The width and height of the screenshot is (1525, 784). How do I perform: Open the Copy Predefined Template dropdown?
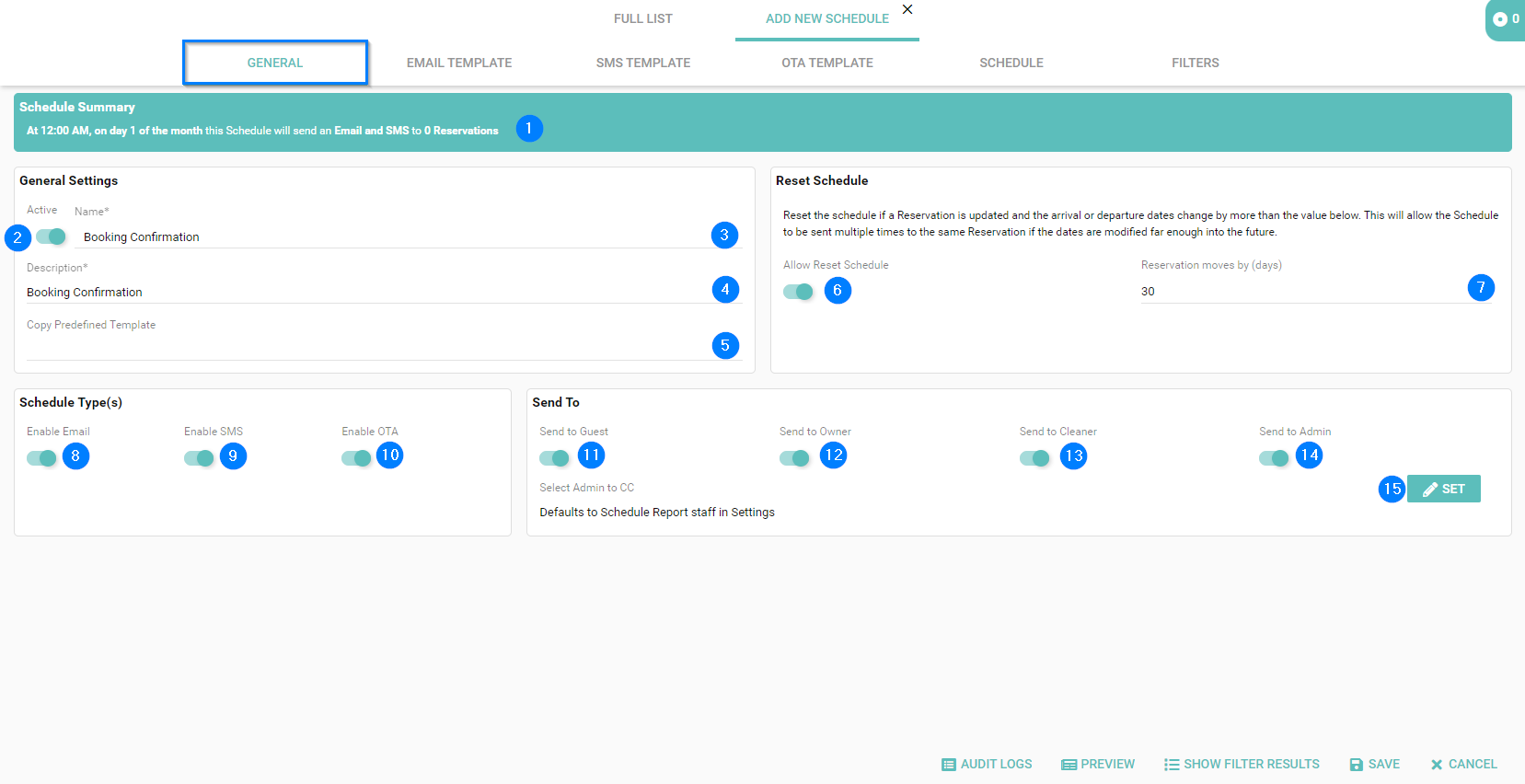point(368,347)
